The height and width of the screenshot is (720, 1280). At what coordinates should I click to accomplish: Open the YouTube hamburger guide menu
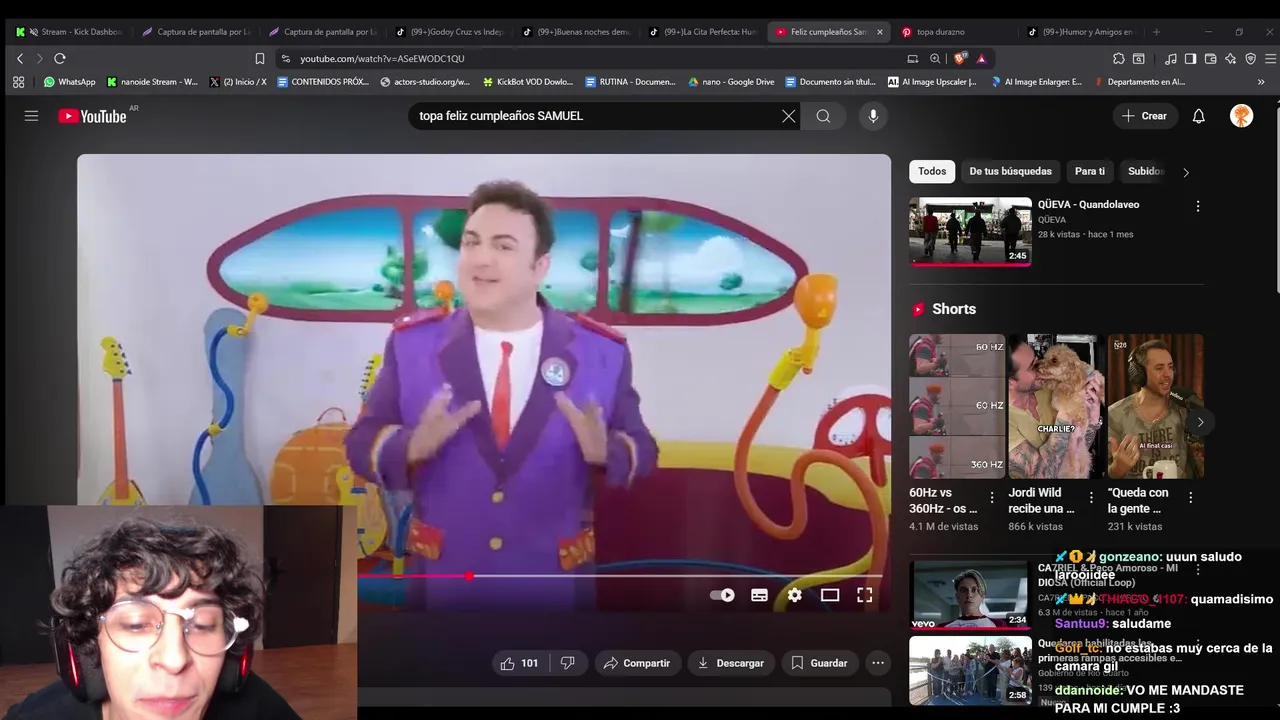[x=31, y=116]
